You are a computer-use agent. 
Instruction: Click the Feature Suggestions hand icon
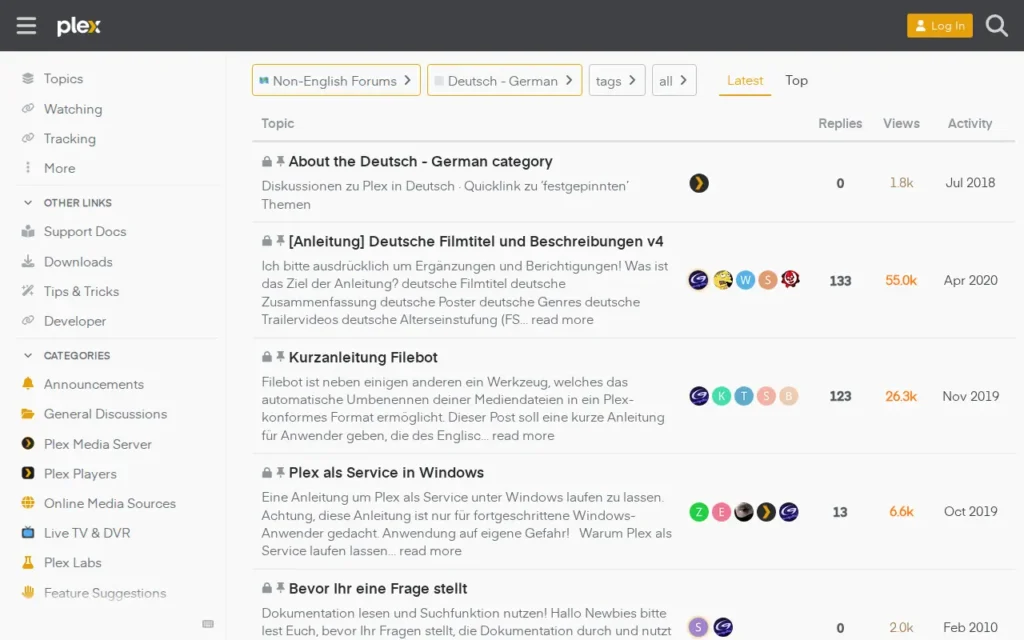[x=27, y=592]
